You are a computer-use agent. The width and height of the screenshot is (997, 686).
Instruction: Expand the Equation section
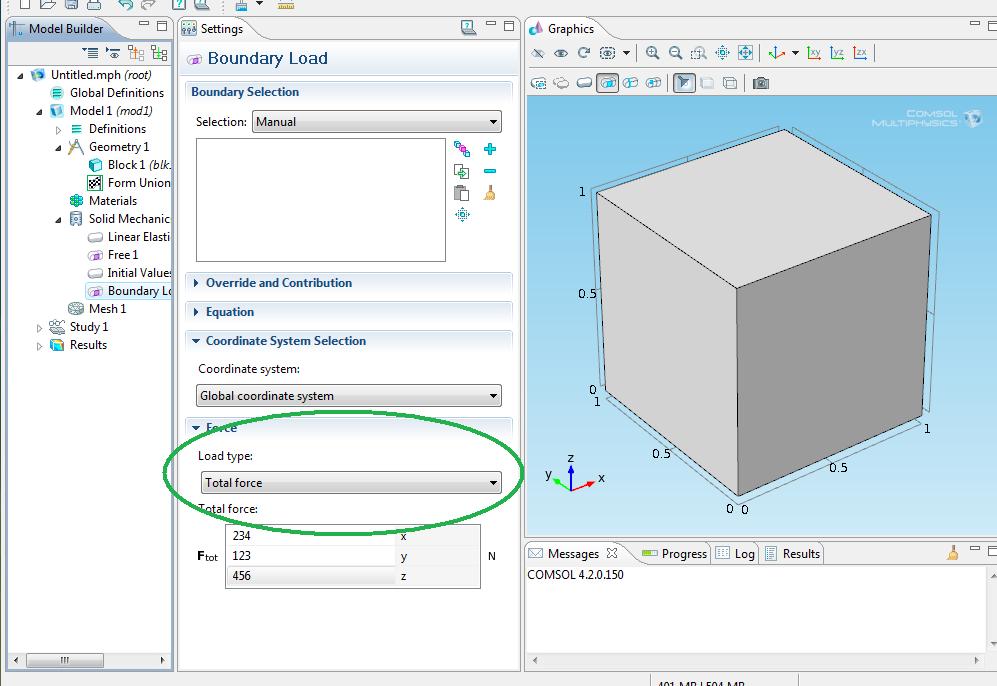point(230,312)
